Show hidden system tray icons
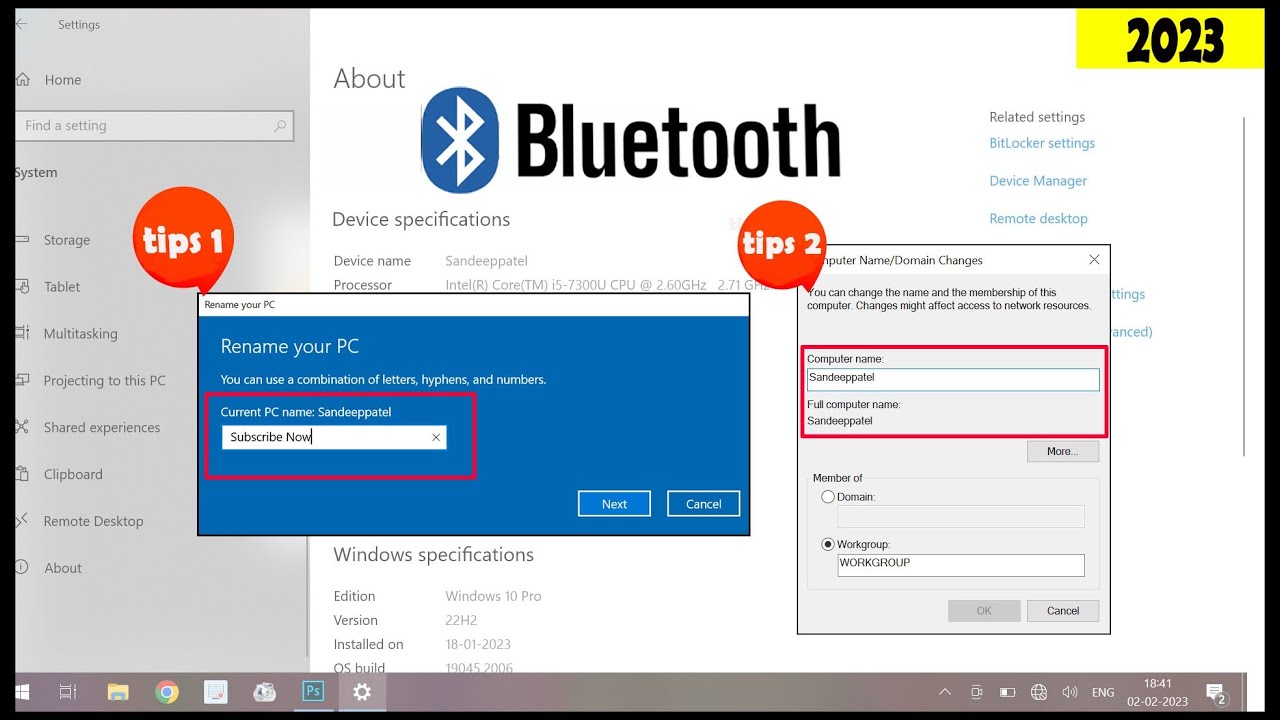Viewport: 1280px width, 720px height. point(945,692)
